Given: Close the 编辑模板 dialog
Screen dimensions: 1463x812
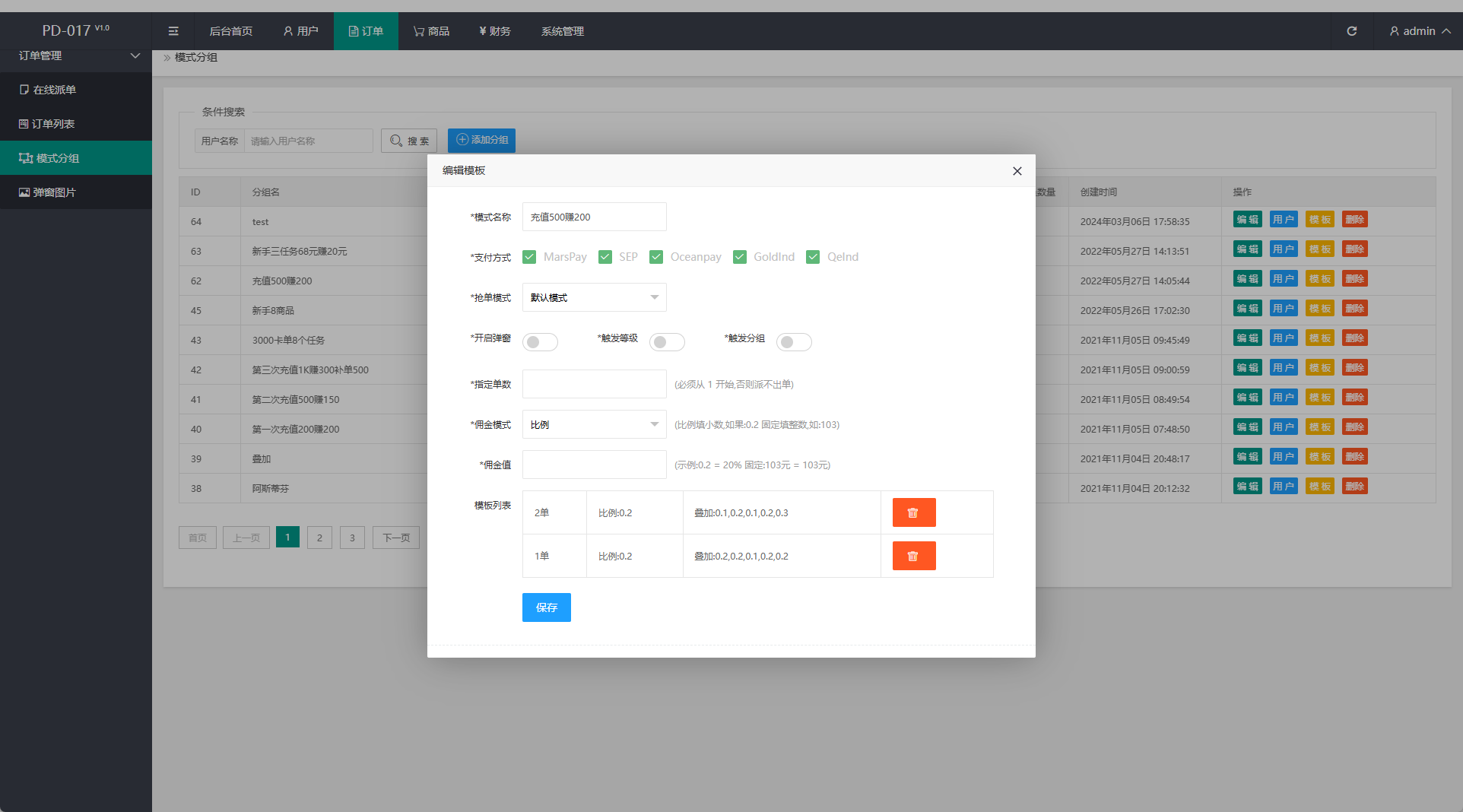Looking at the screenshot, I should click(x=1017, y=171).
